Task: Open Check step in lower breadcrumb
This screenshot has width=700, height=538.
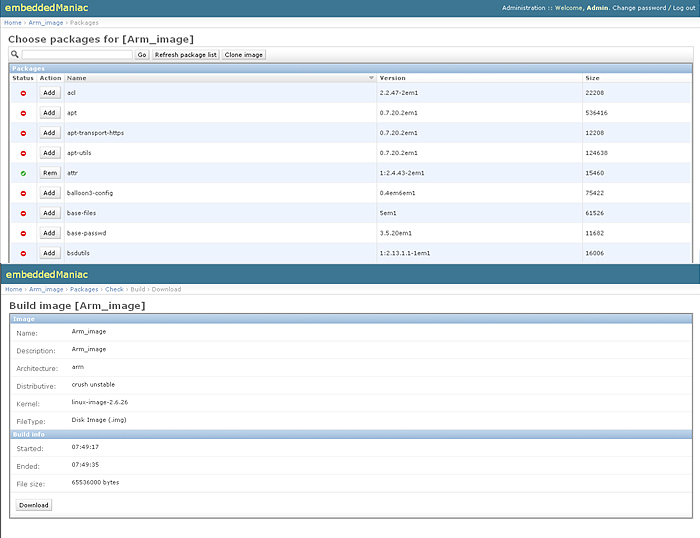Action: coord(114,289)
